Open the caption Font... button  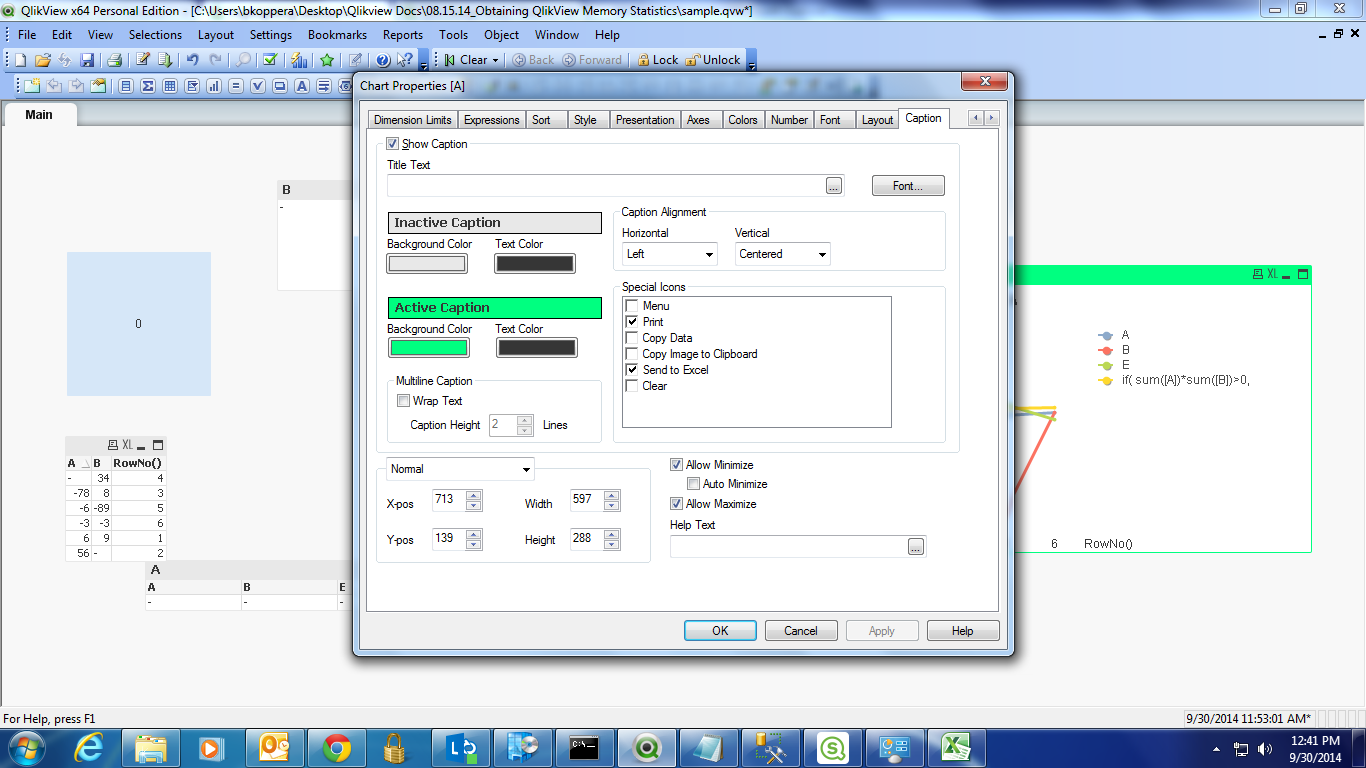coord(908,186)
